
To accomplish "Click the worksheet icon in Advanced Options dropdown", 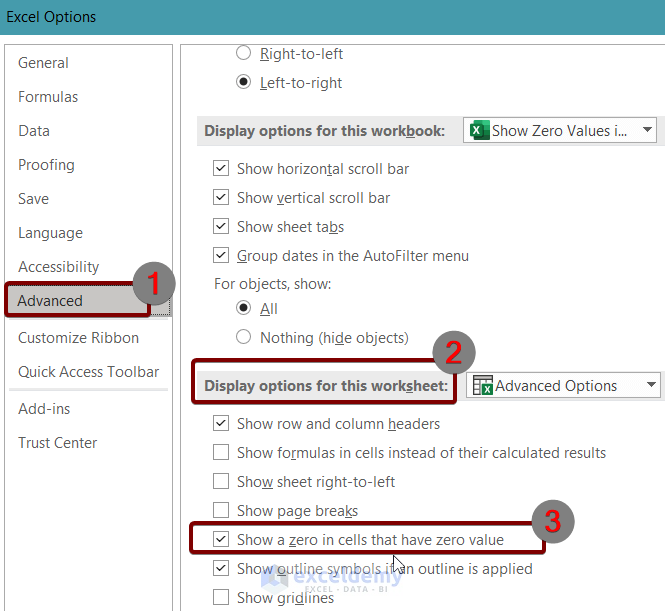I will pos(483,385).
